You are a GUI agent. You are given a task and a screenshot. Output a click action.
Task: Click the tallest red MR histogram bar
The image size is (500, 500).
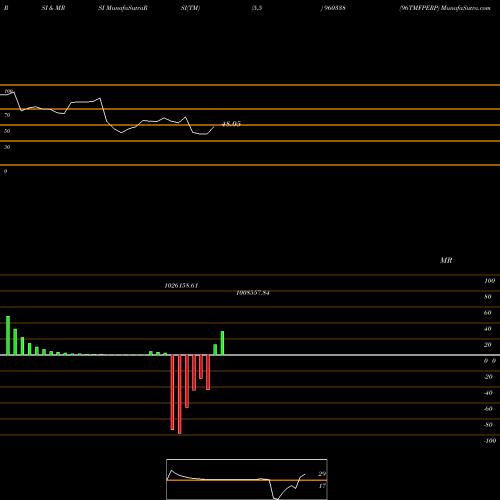[180, 394]
